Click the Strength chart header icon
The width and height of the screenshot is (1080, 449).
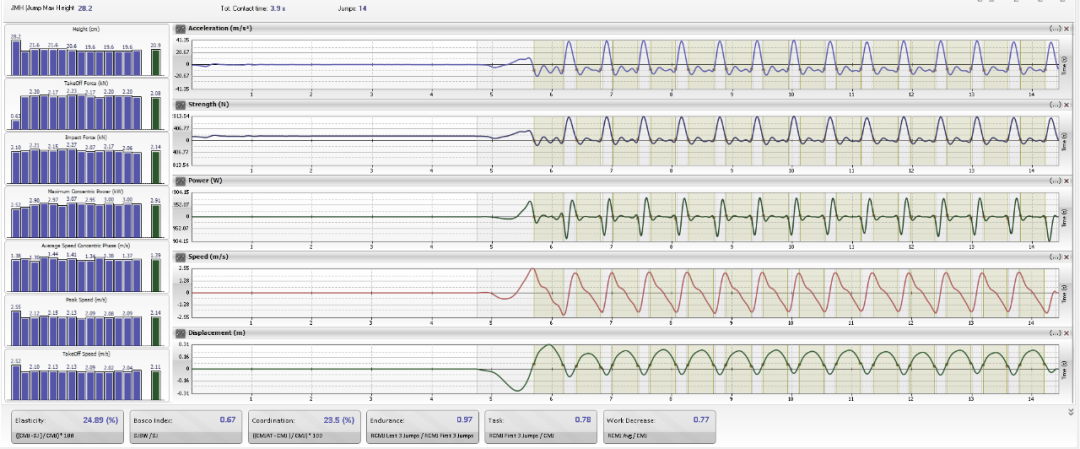click(180, 104)
